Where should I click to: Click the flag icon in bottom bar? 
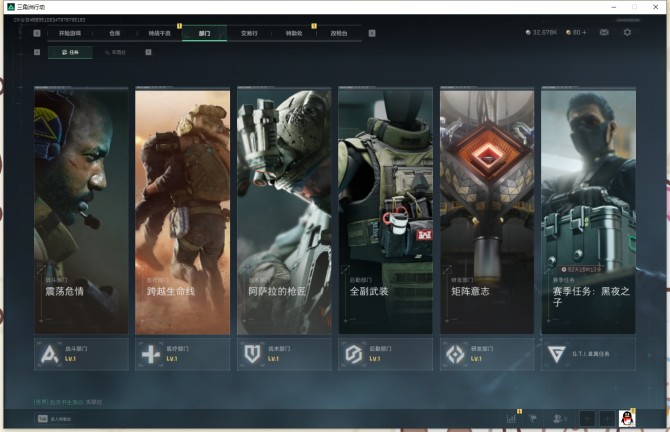(533, 418)
